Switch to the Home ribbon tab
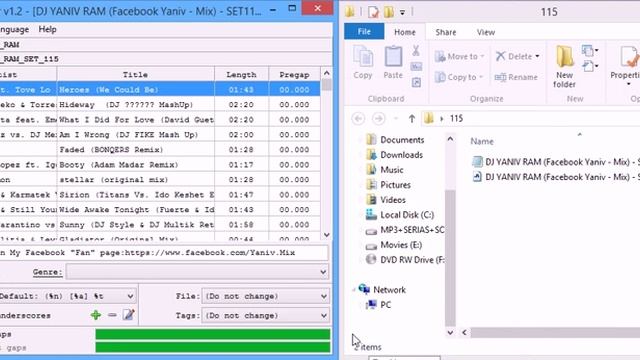Viewport: 640px width, 360px height. [404, 32]
